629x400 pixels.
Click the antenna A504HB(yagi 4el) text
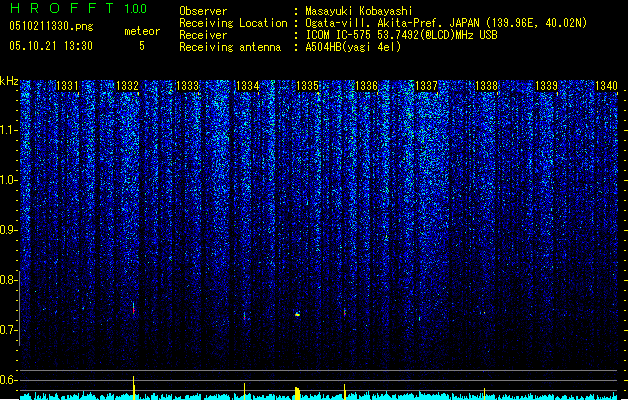(353, 47)
